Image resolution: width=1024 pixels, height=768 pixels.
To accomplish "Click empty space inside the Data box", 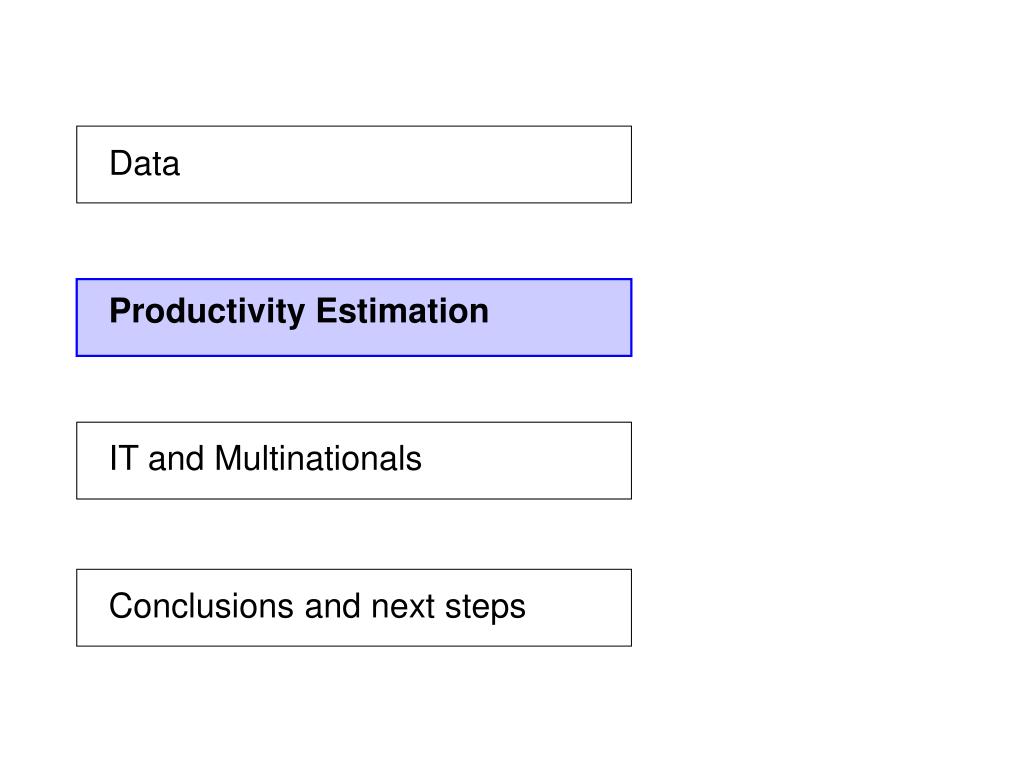I will pos(405,165).
